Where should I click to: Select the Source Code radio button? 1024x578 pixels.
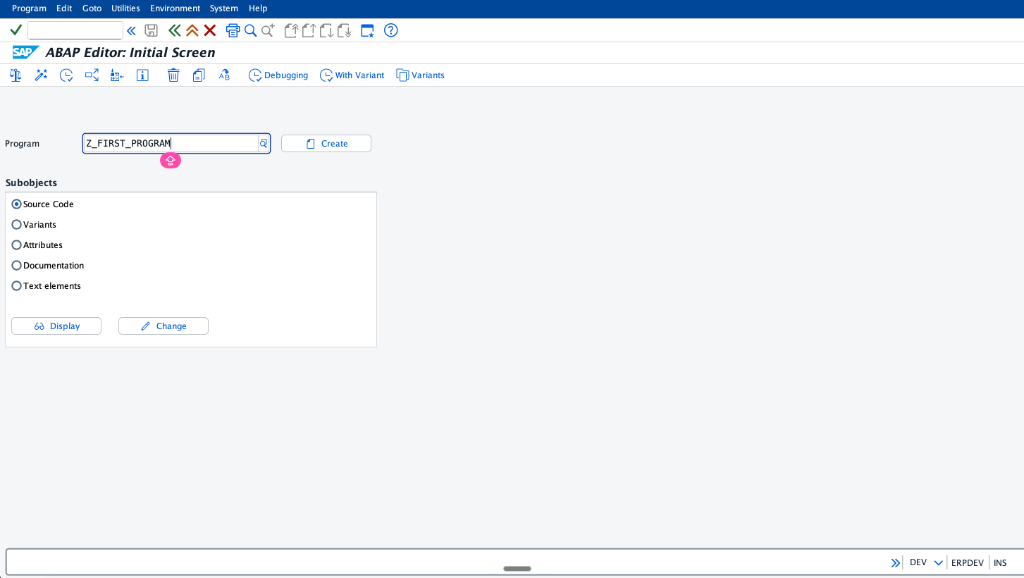pyautogui.click(x=16, y=204)
